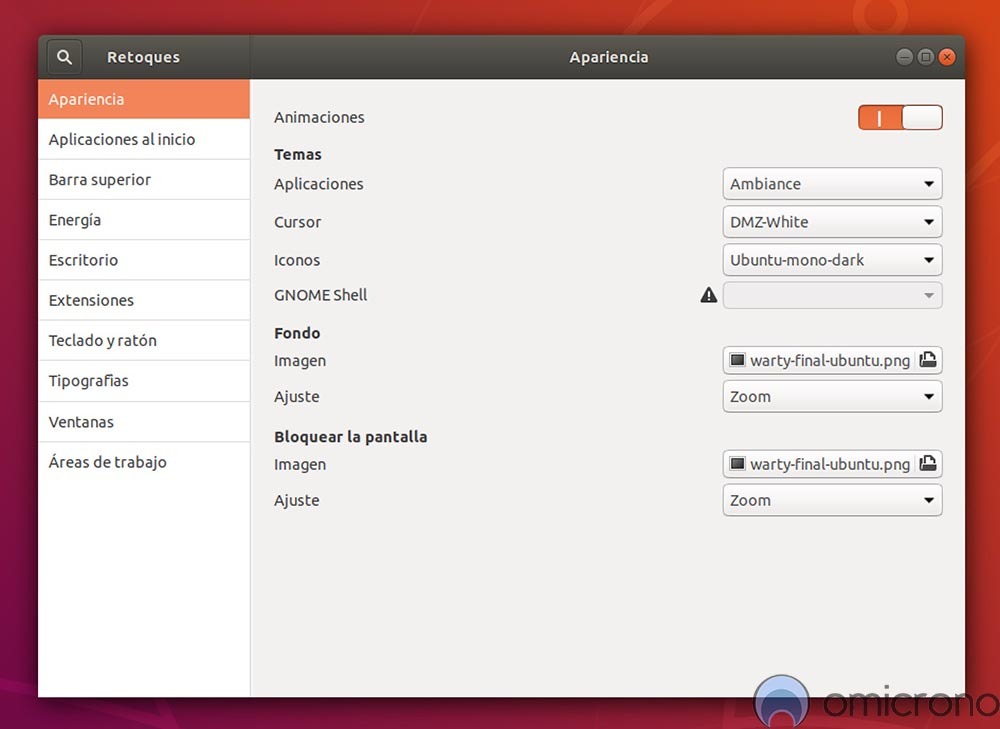Screen dimensions: 1000x729
Task: Maximize the Retoques window
Action: 926,57
